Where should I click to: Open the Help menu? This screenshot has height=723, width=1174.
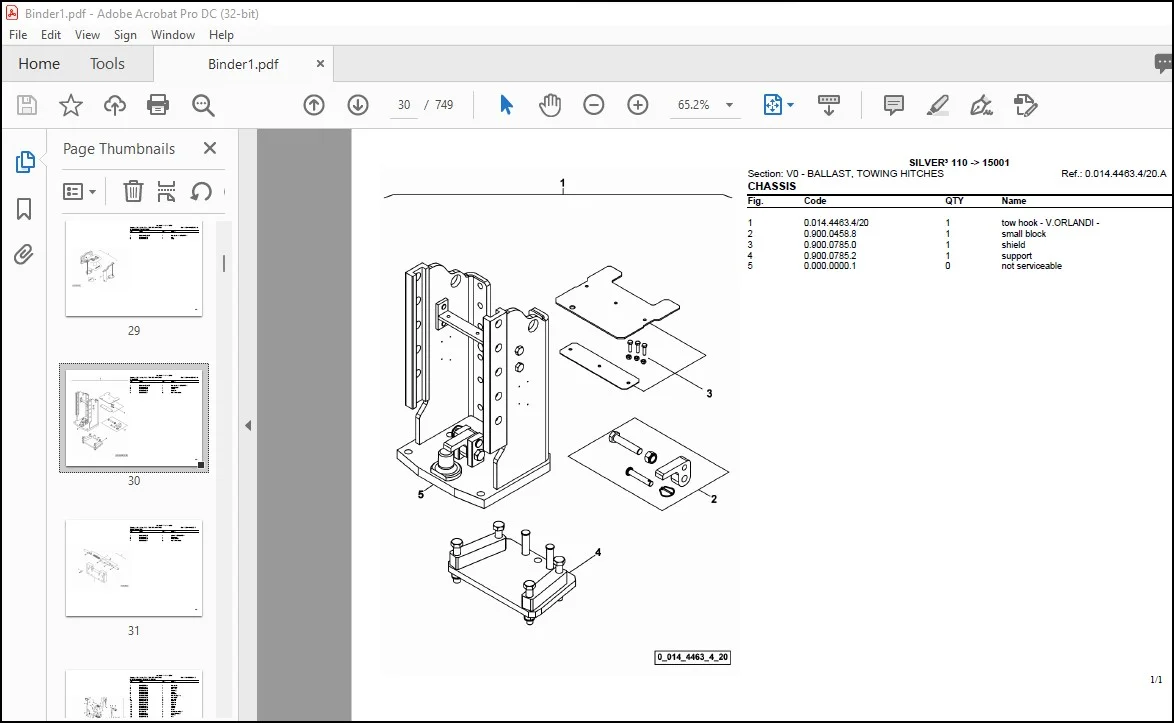pos(221,34)
